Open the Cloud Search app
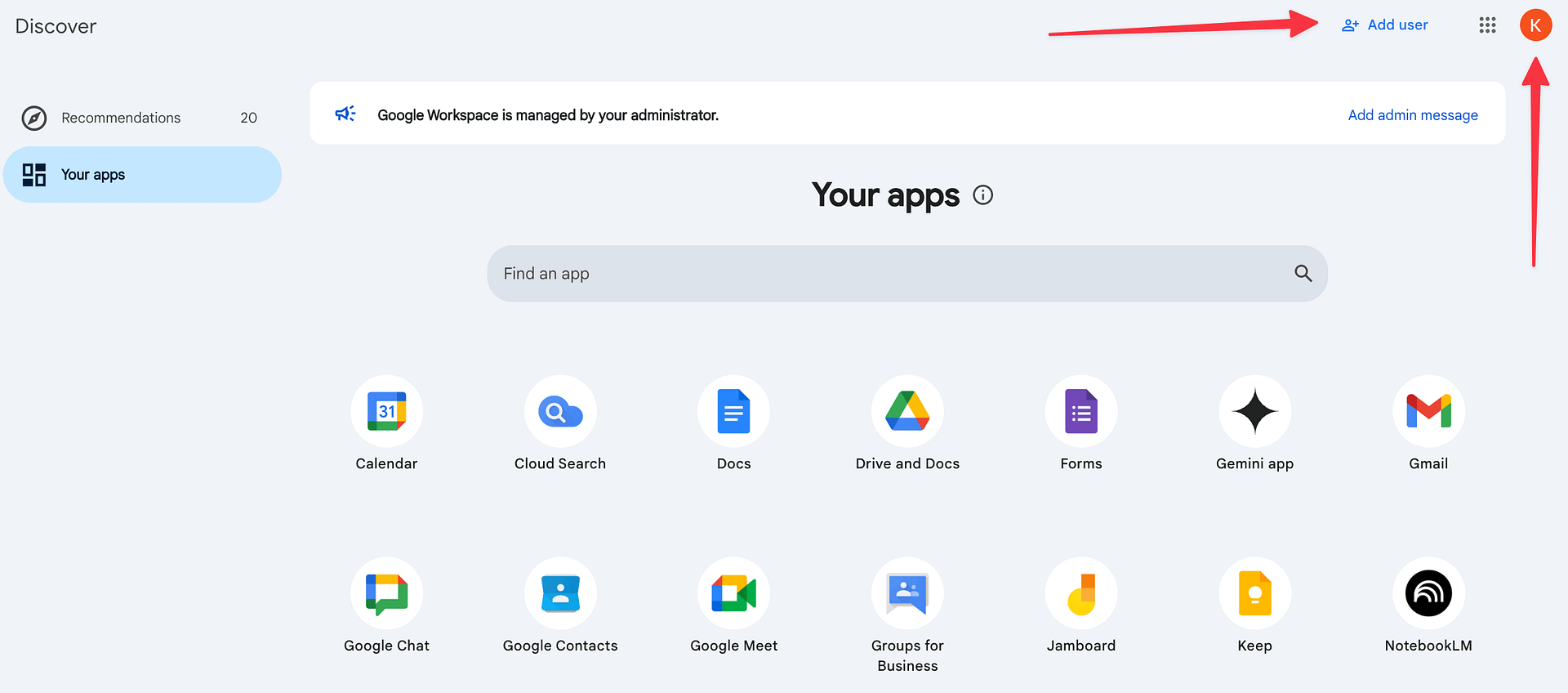The height and width of the screenshot is (693, 1568). (560, 412)
